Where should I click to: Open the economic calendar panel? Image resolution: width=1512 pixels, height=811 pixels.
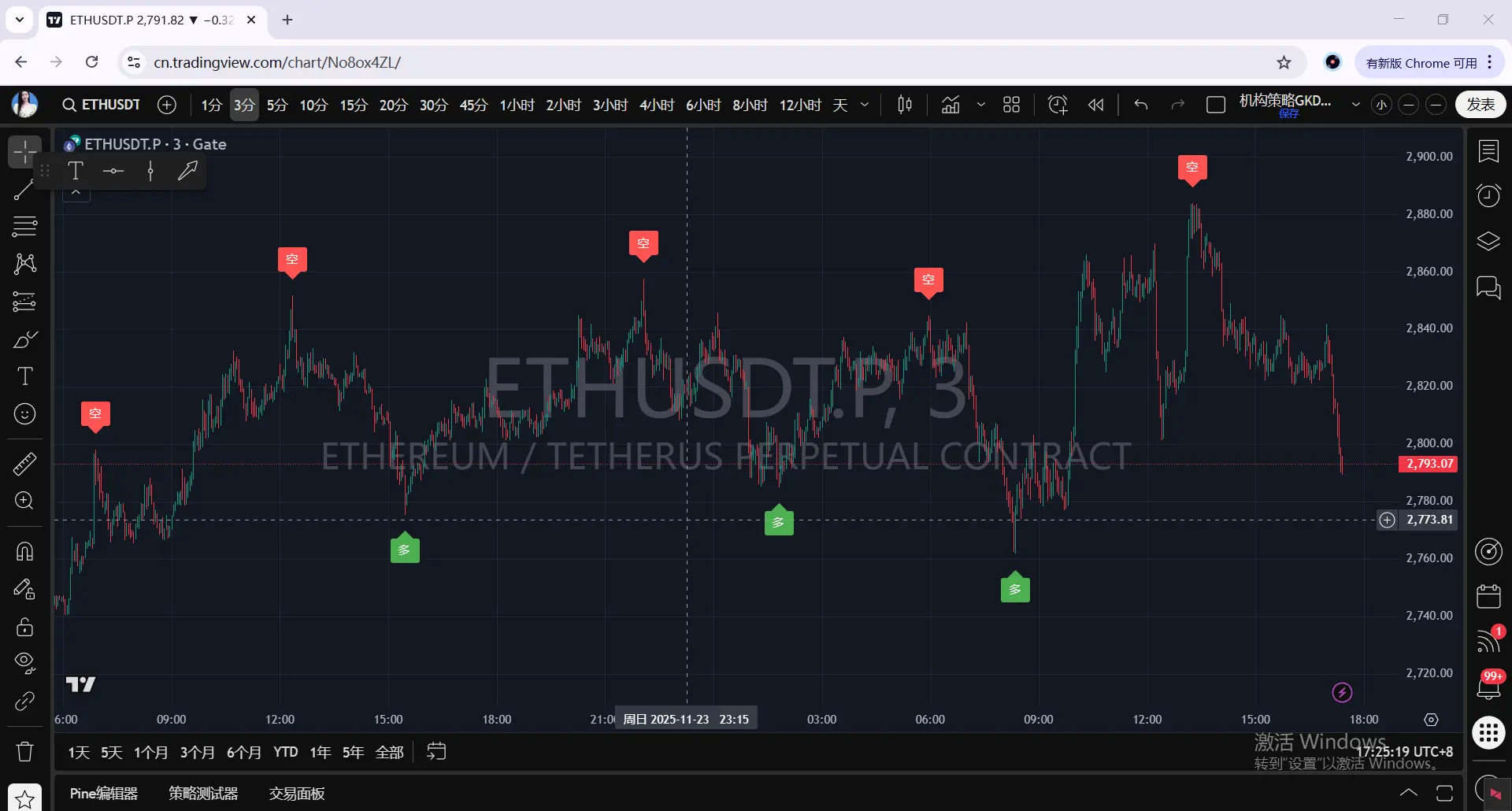coord(1488,596)
